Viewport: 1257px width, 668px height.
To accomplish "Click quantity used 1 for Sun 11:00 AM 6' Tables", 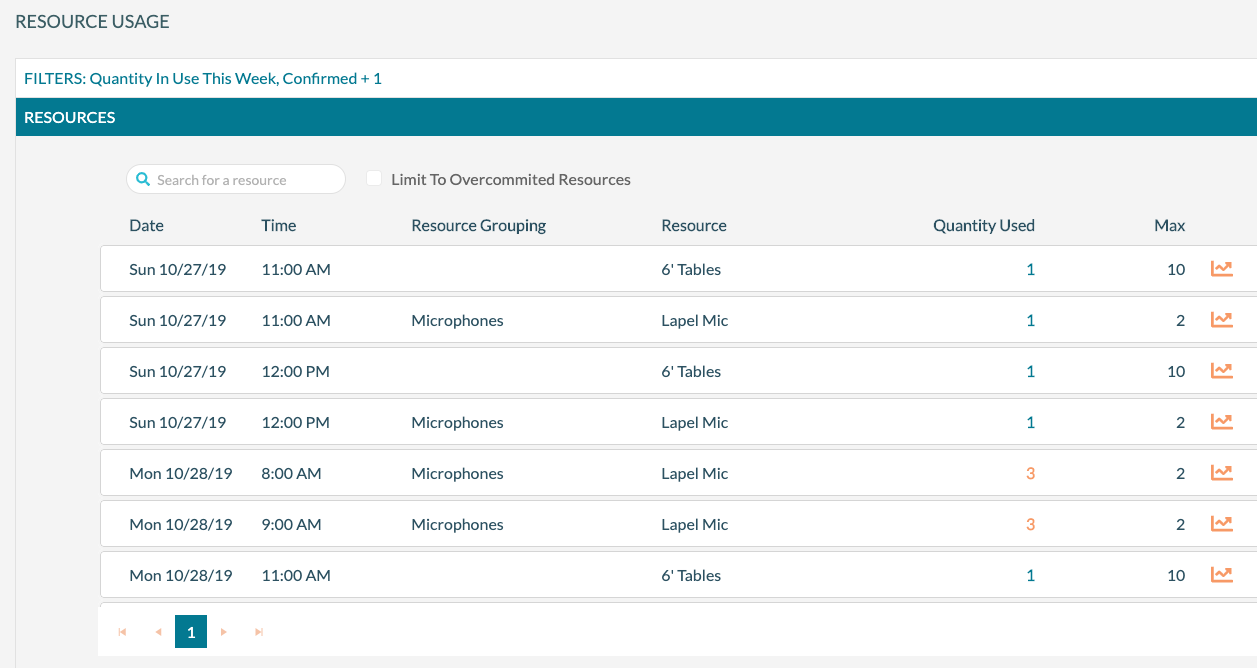I will (1030, 269).
